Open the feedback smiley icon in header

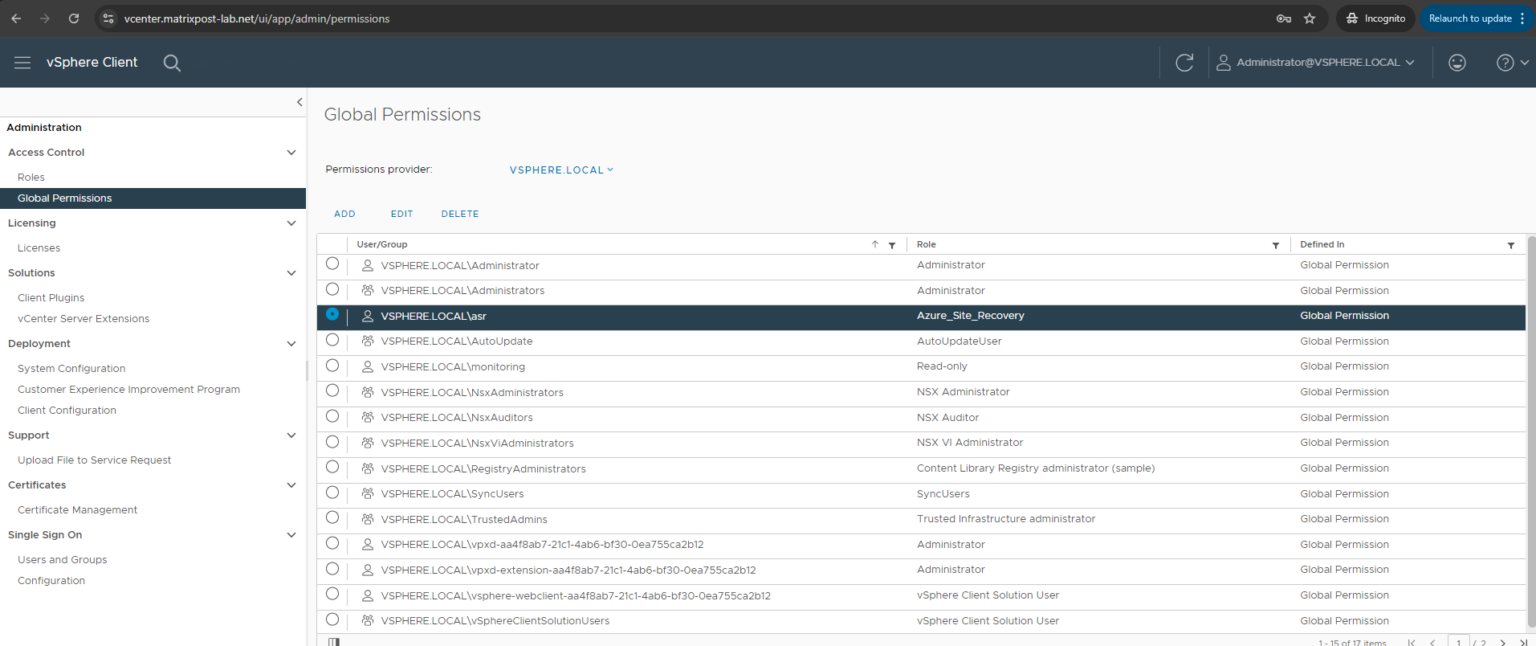[x=1457, y=62]
